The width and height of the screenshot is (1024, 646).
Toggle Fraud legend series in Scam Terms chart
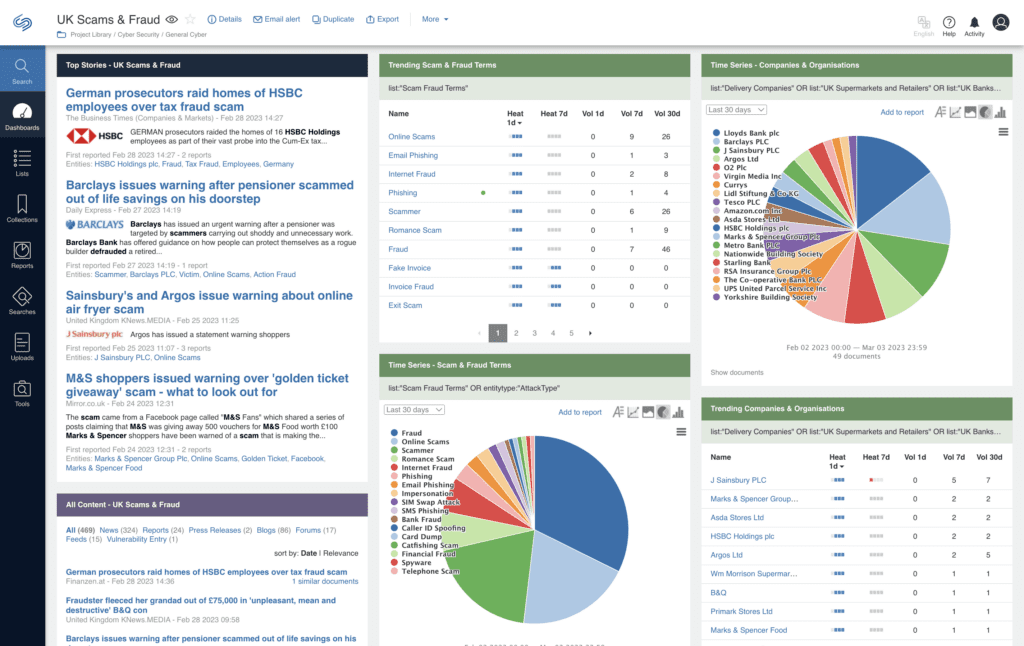(406, 433)
